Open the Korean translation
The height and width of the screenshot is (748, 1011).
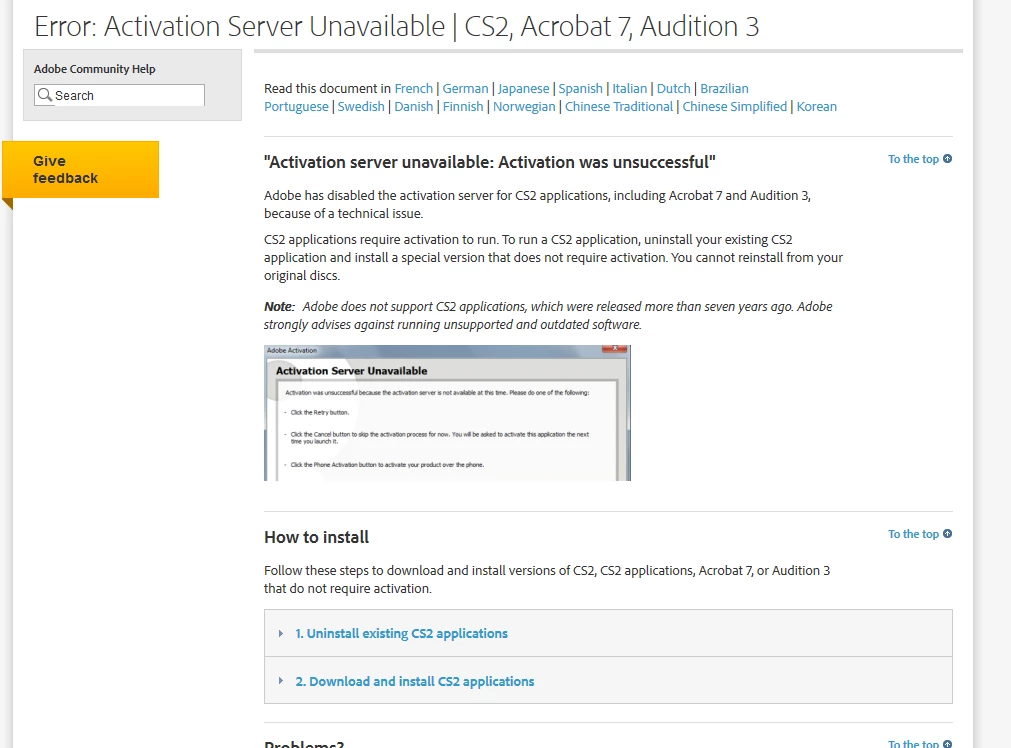pyautogui.click(x=816, y=106)
